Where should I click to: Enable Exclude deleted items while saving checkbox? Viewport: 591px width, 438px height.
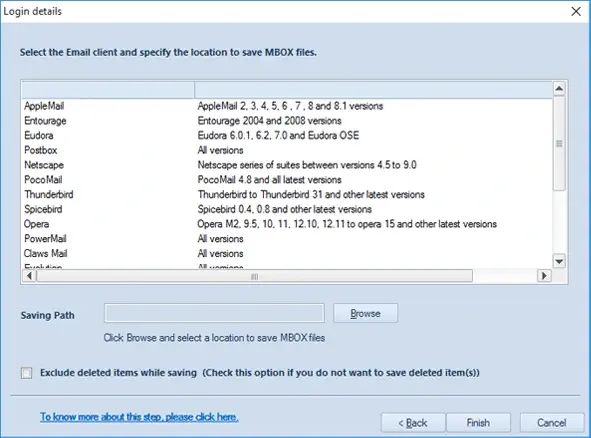pyautogui.click(x=27, y=373)
